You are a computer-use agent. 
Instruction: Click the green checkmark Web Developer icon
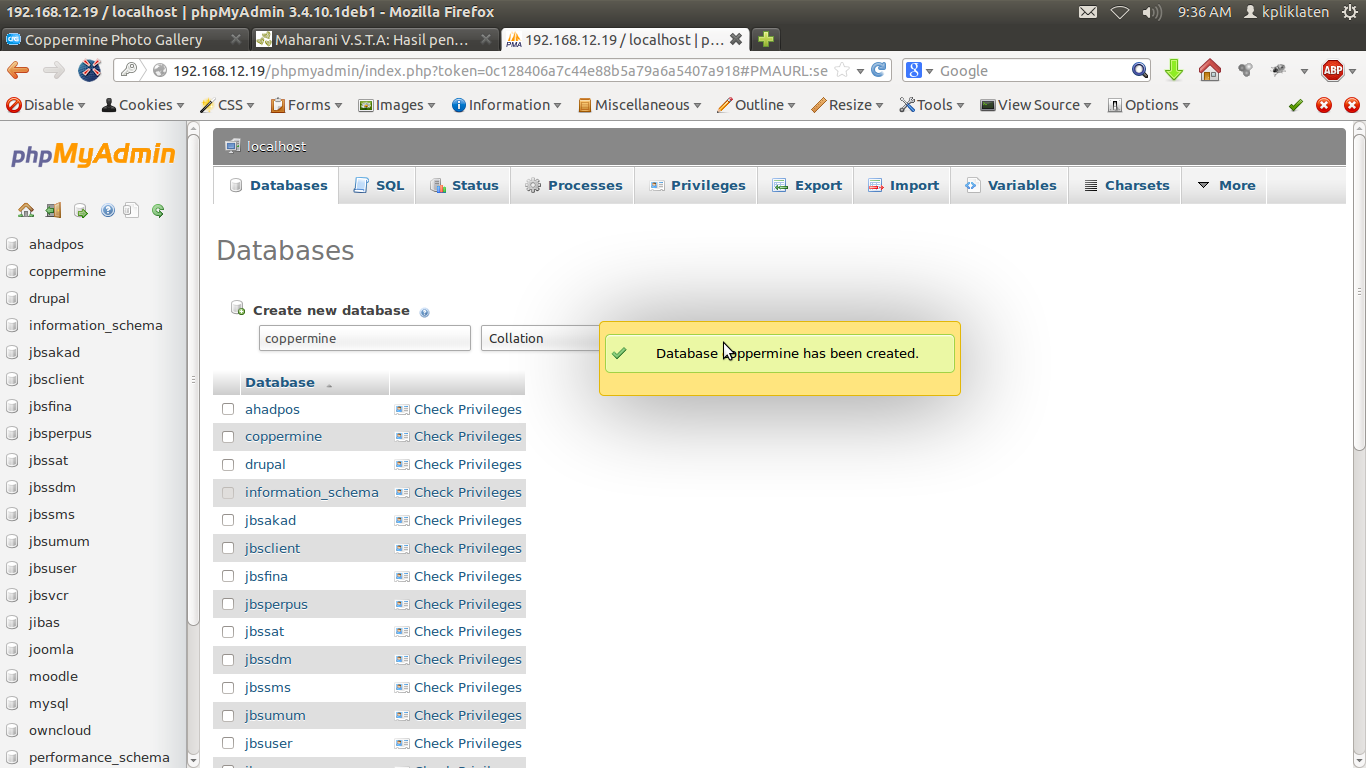click(x=1296, y=105)
